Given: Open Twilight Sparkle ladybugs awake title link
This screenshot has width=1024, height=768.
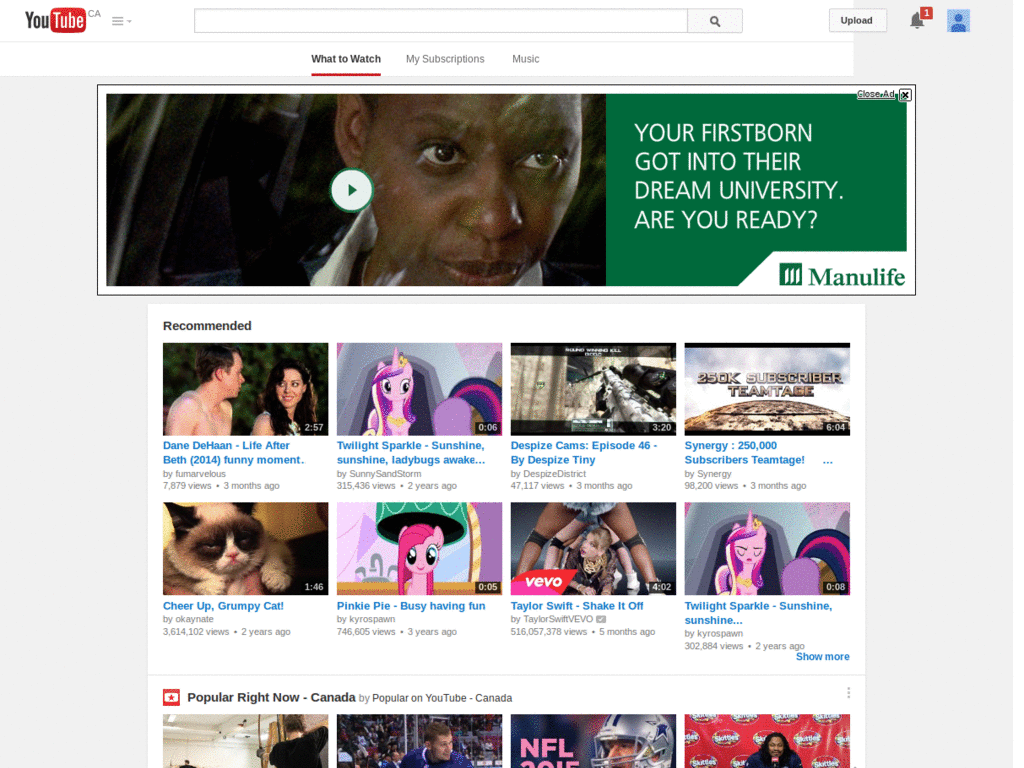Looking at the screenshot, I should 411,453.
